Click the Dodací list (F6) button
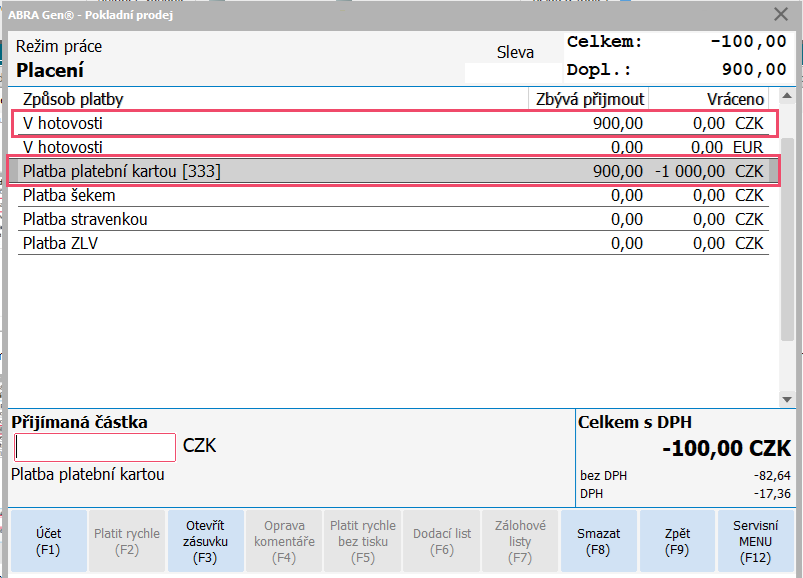 441,541
